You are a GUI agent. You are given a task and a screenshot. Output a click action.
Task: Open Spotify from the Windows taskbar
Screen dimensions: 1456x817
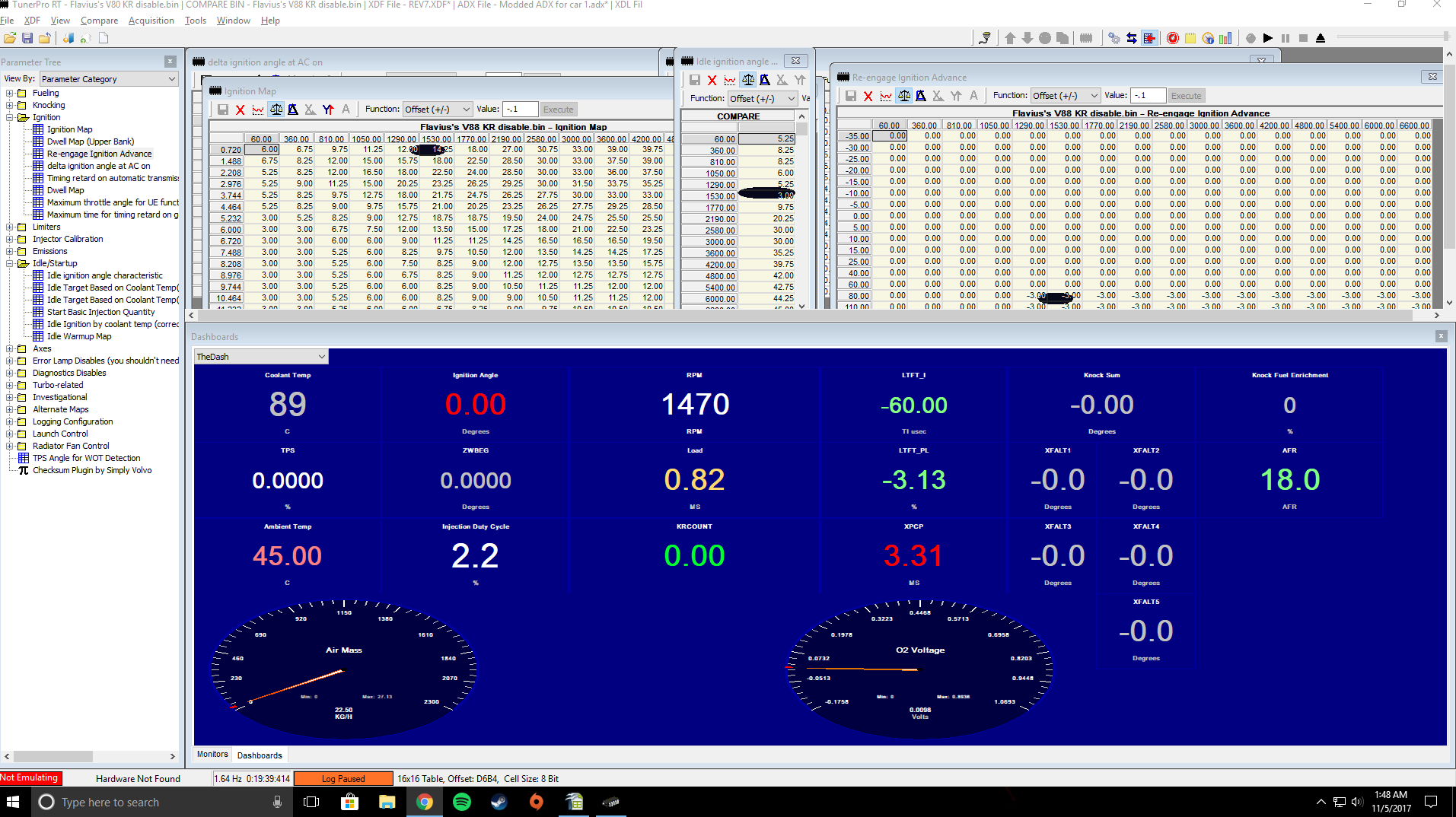tap(462, 802)
